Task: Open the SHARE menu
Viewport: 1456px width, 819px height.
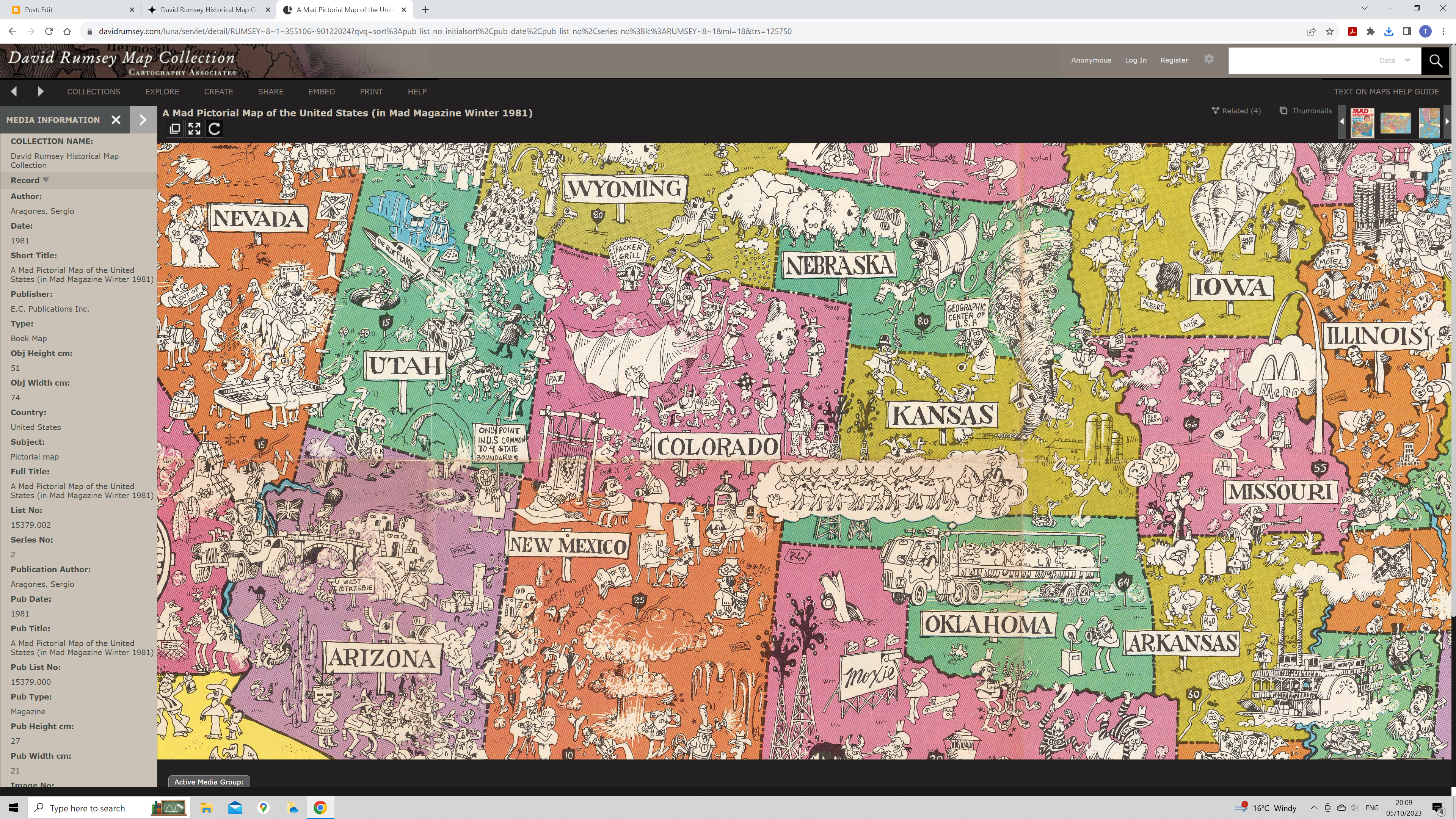Action: tap(271, 91)
